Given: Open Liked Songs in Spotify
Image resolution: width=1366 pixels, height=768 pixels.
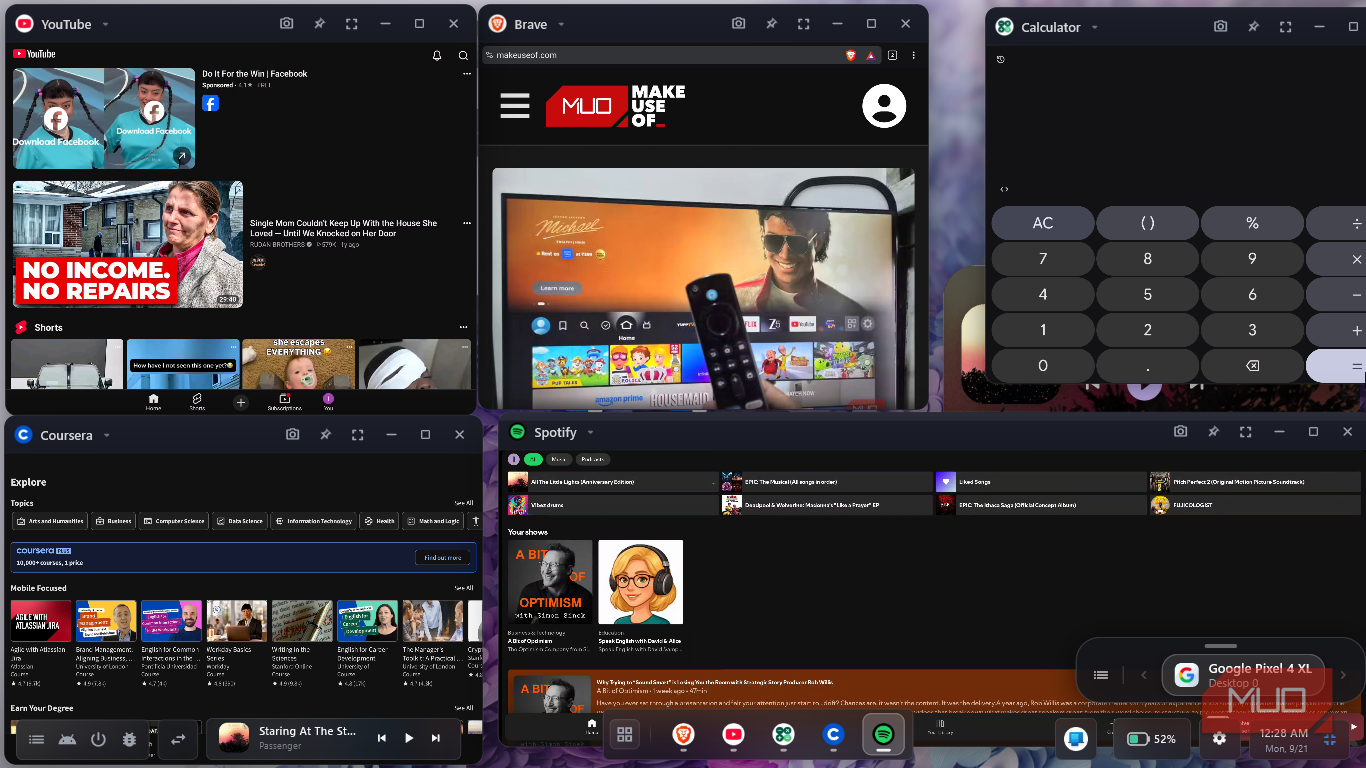Looking at the screenshot, I should pos(1040,481).
